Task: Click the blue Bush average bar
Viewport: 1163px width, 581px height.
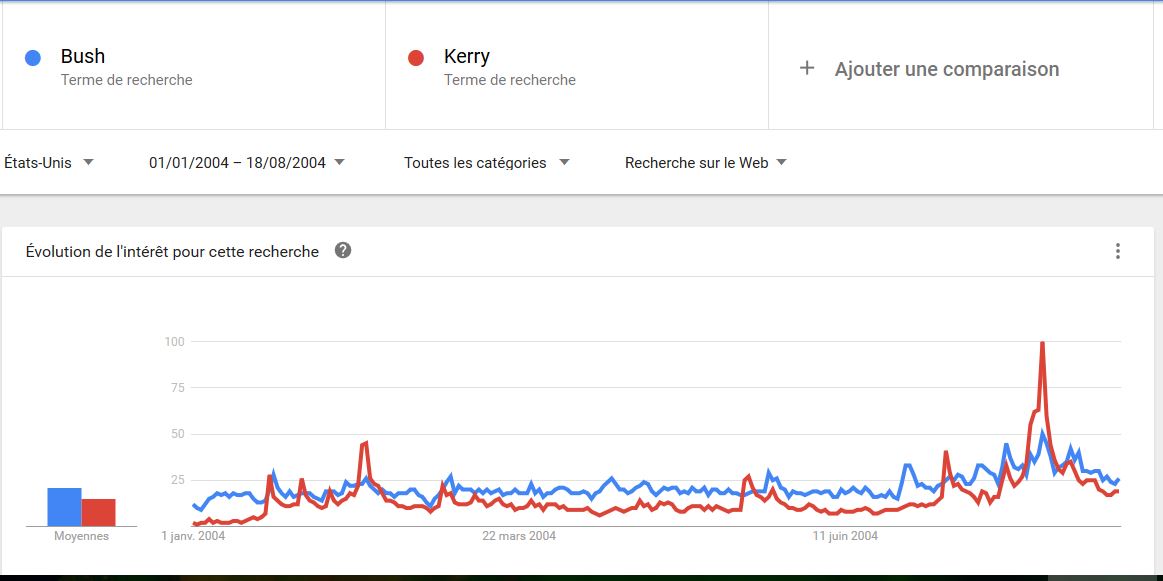Action: 65,507
